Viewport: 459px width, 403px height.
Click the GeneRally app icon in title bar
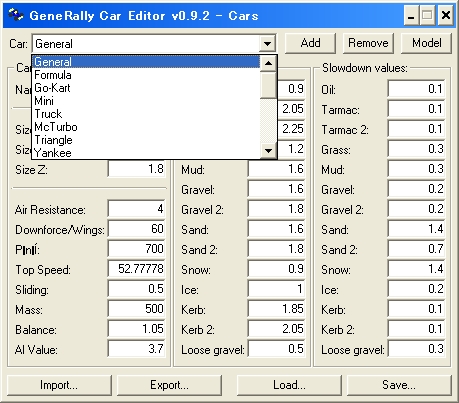[15, 15]
